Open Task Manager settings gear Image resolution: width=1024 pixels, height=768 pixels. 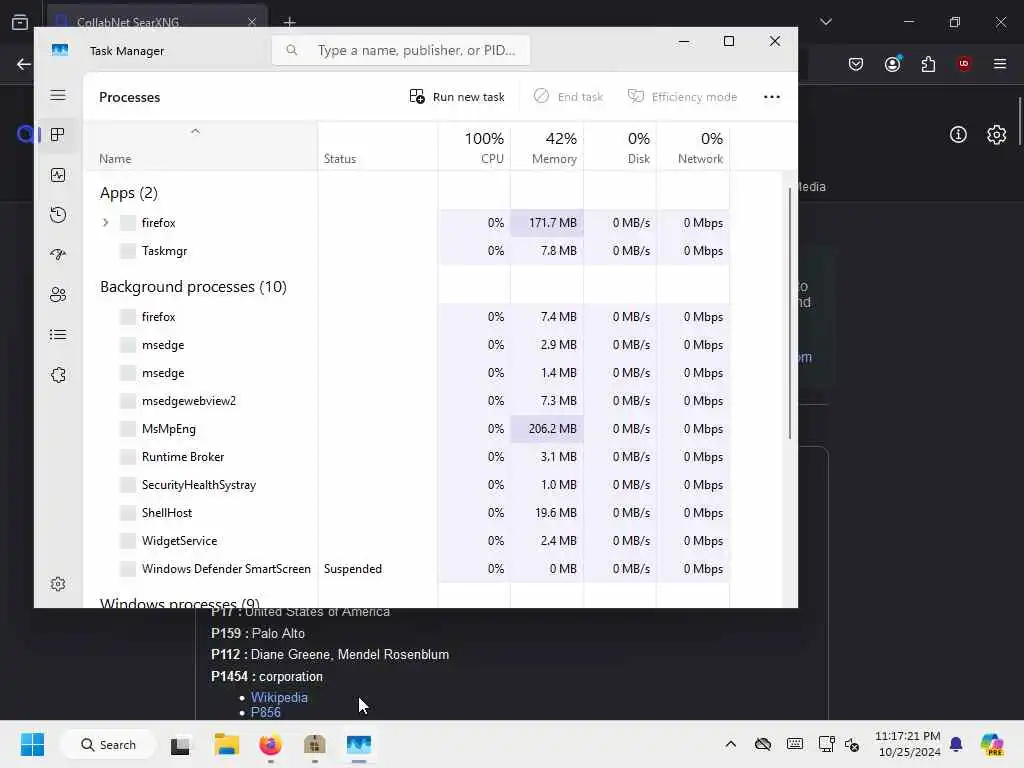(x=58, y=584)
